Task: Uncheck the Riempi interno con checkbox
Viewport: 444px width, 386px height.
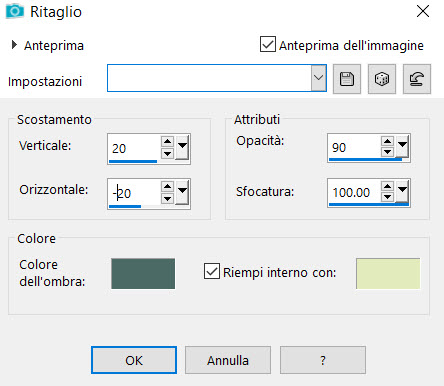Action: (212, 271)
